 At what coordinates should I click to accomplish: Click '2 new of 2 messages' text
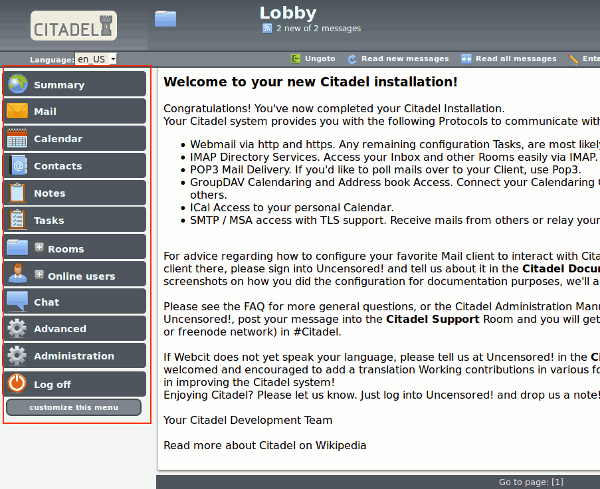(318, 28)
